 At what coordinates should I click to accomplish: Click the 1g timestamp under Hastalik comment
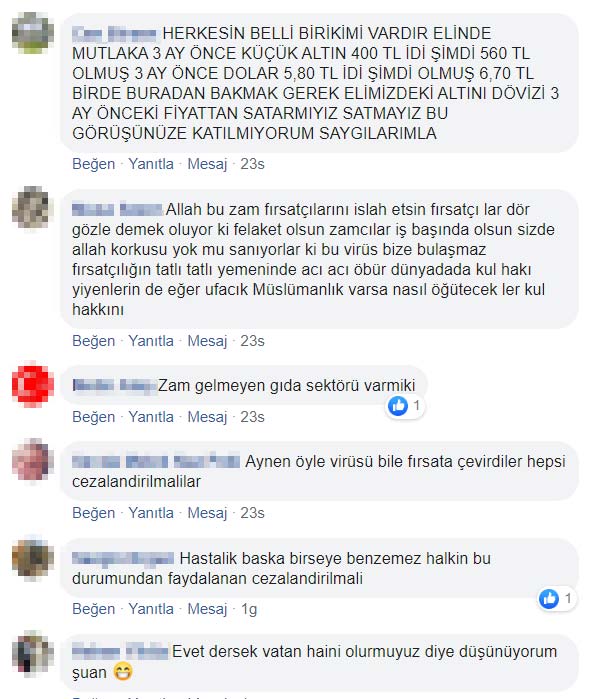coord(249,609)
